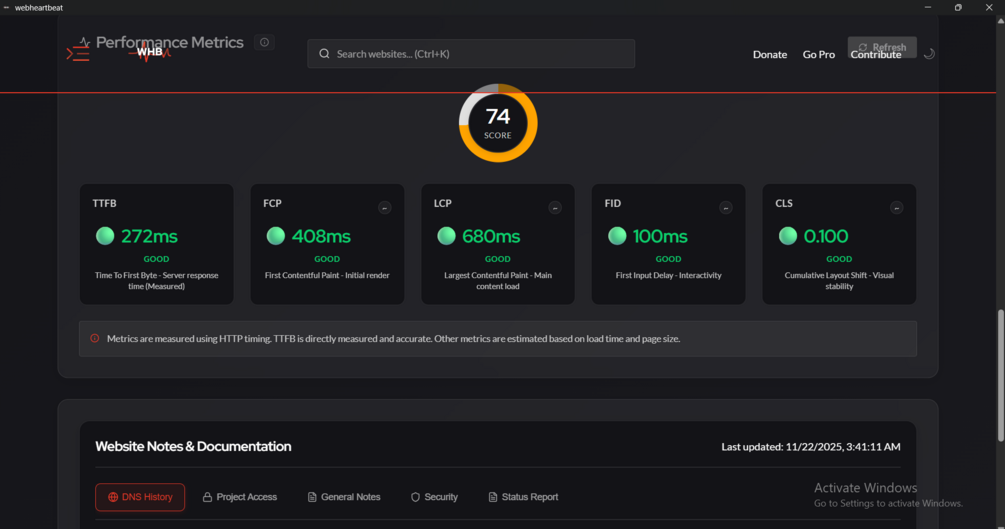Open Performance Metrics info icon
Viewport: 1005px width, 529px height.
coord(264,42)
